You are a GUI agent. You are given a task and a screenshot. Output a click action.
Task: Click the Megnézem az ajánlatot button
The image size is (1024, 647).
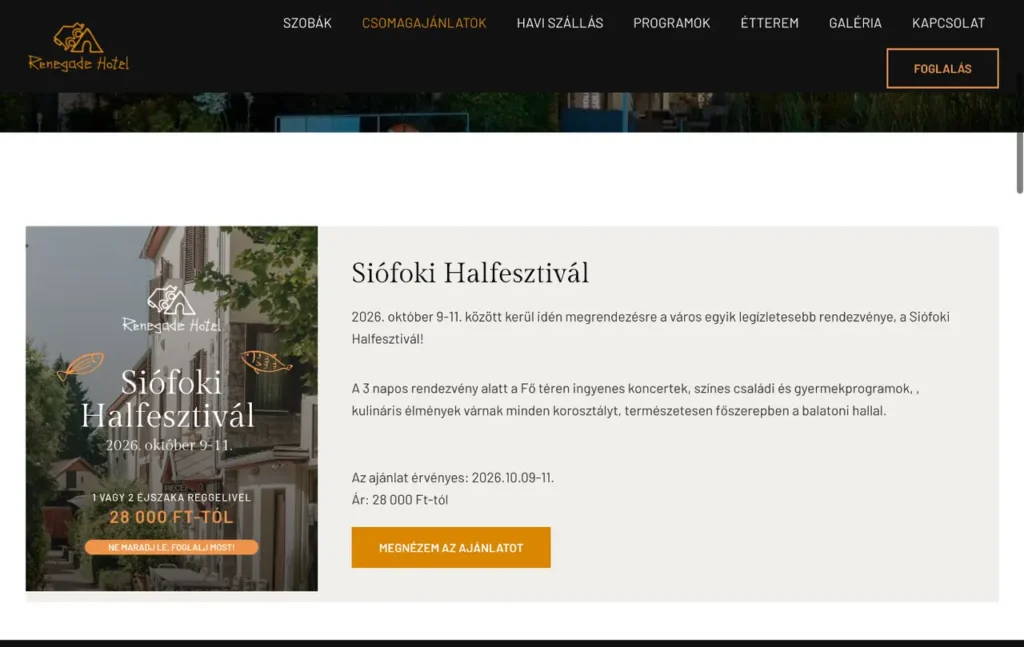(451, 547)
